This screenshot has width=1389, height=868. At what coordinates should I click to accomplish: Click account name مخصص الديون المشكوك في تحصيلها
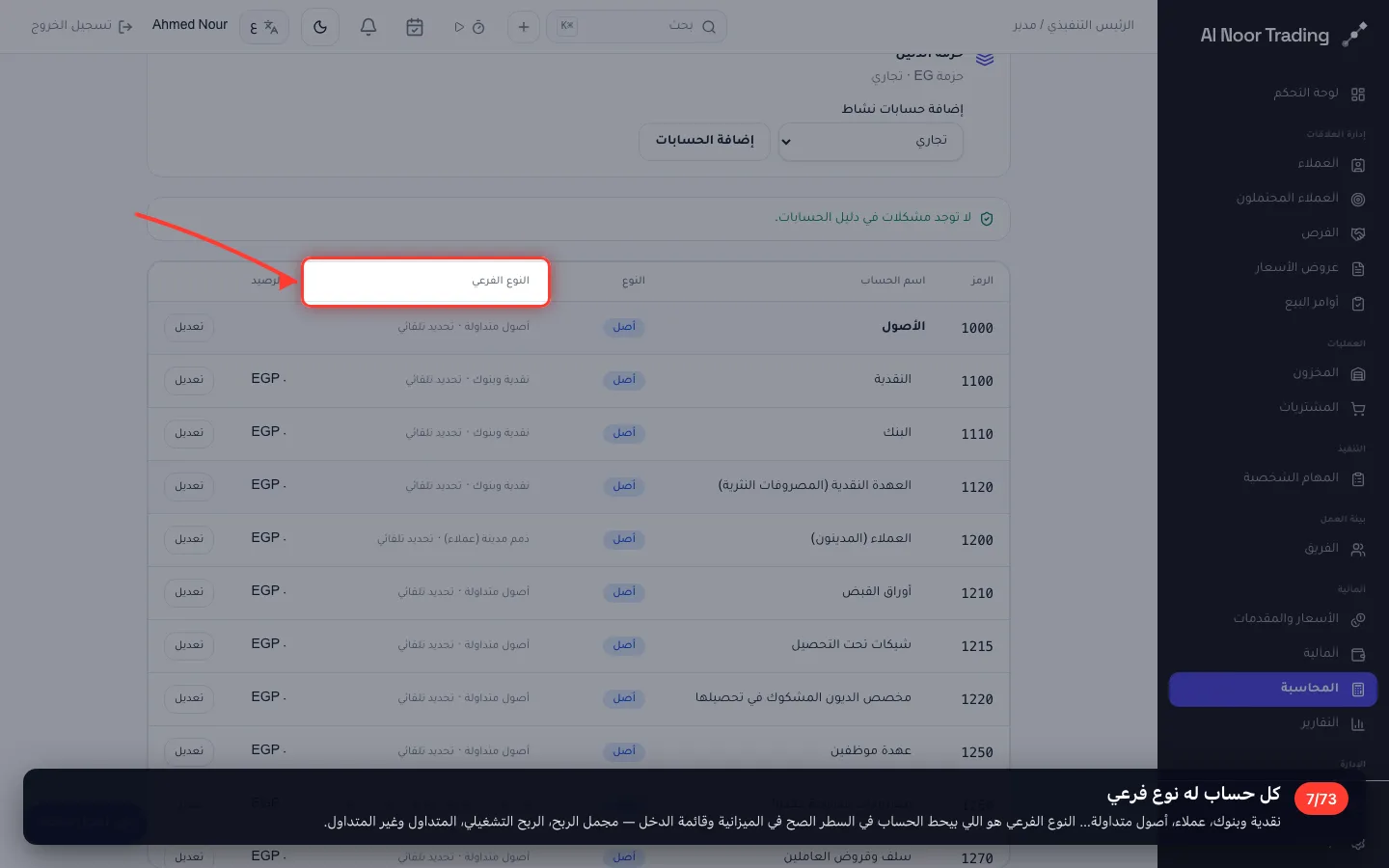coord(803,697)
